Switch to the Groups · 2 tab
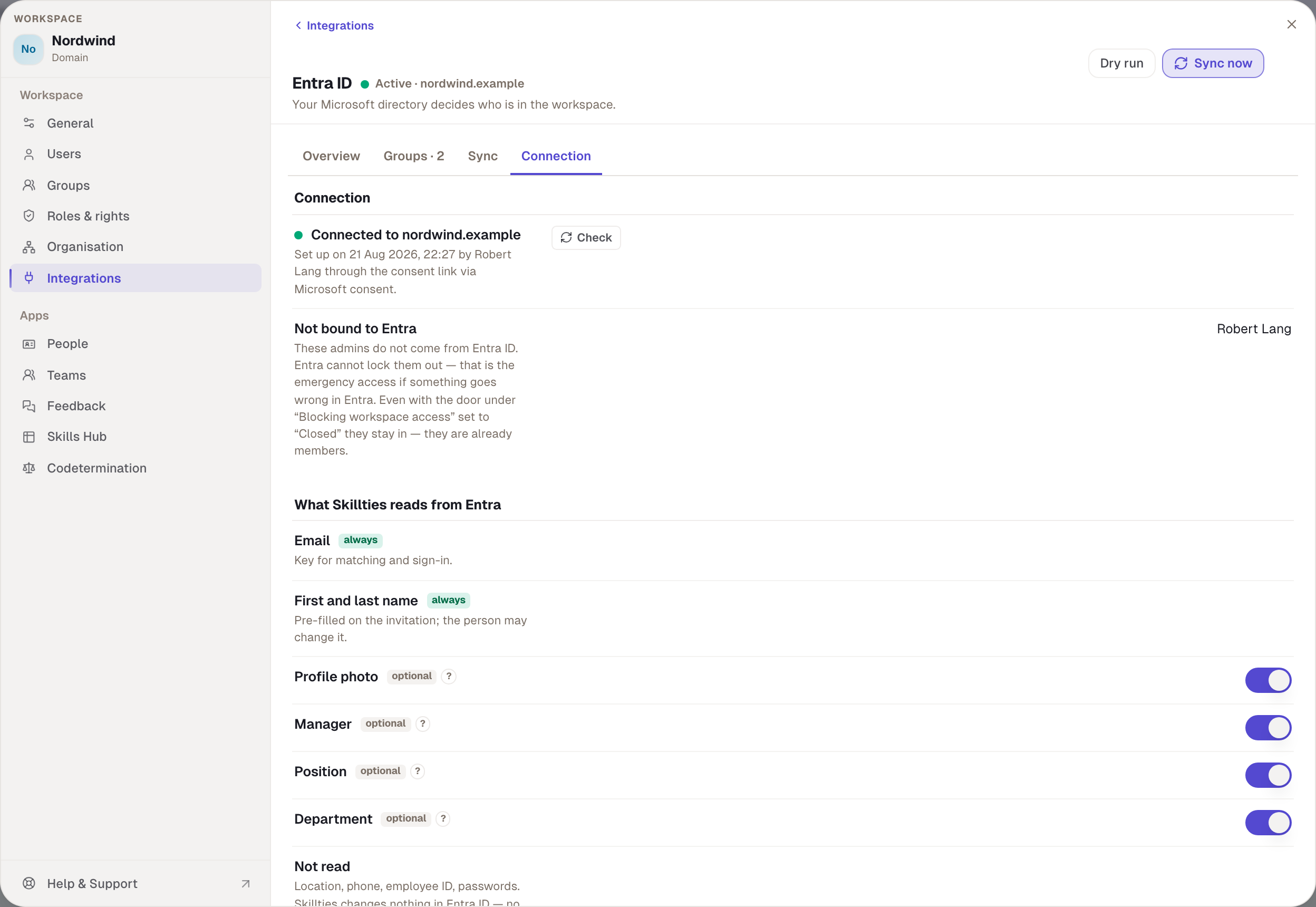The width and height of the screenshot is (1316, 907). 414,156
